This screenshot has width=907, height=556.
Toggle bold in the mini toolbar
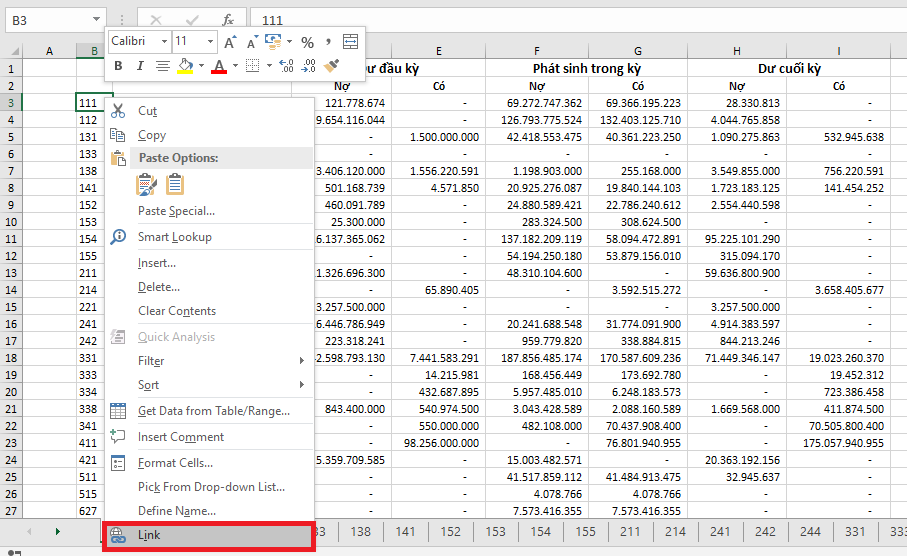(x=118, y=66)
